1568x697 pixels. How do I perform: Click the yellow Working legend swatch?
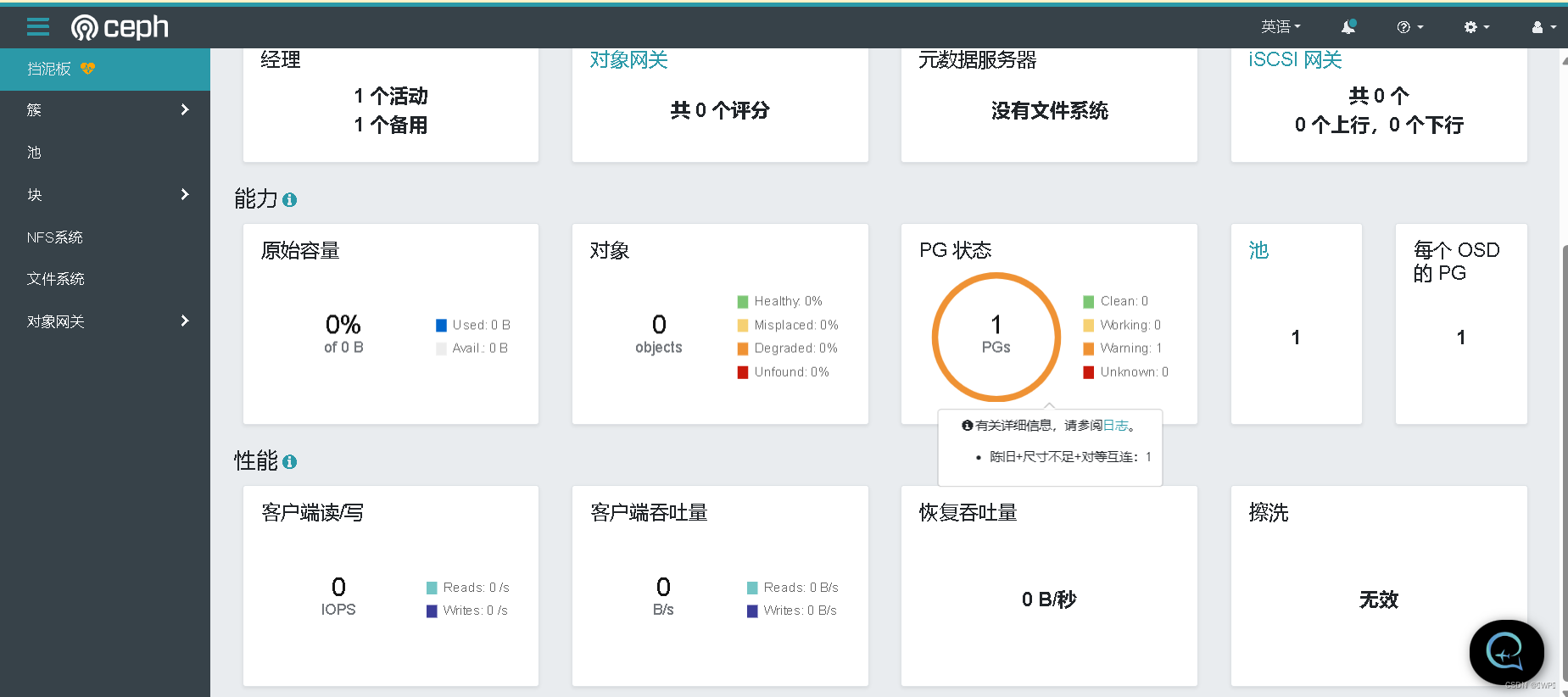pyautogui.click(x=1089, y=326)
